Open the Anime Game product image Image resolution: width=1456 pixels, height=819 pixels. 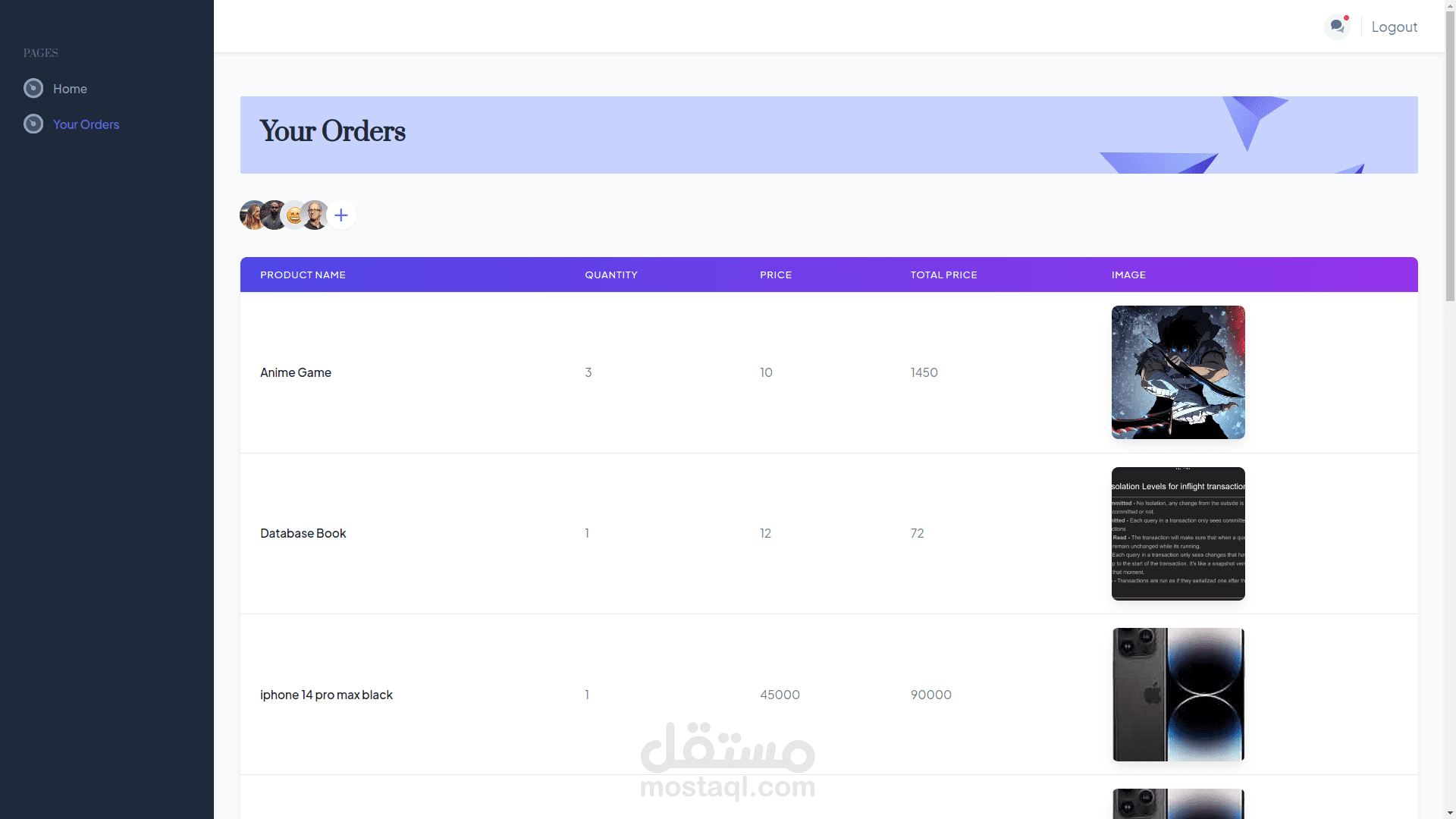coord(1178,372)
